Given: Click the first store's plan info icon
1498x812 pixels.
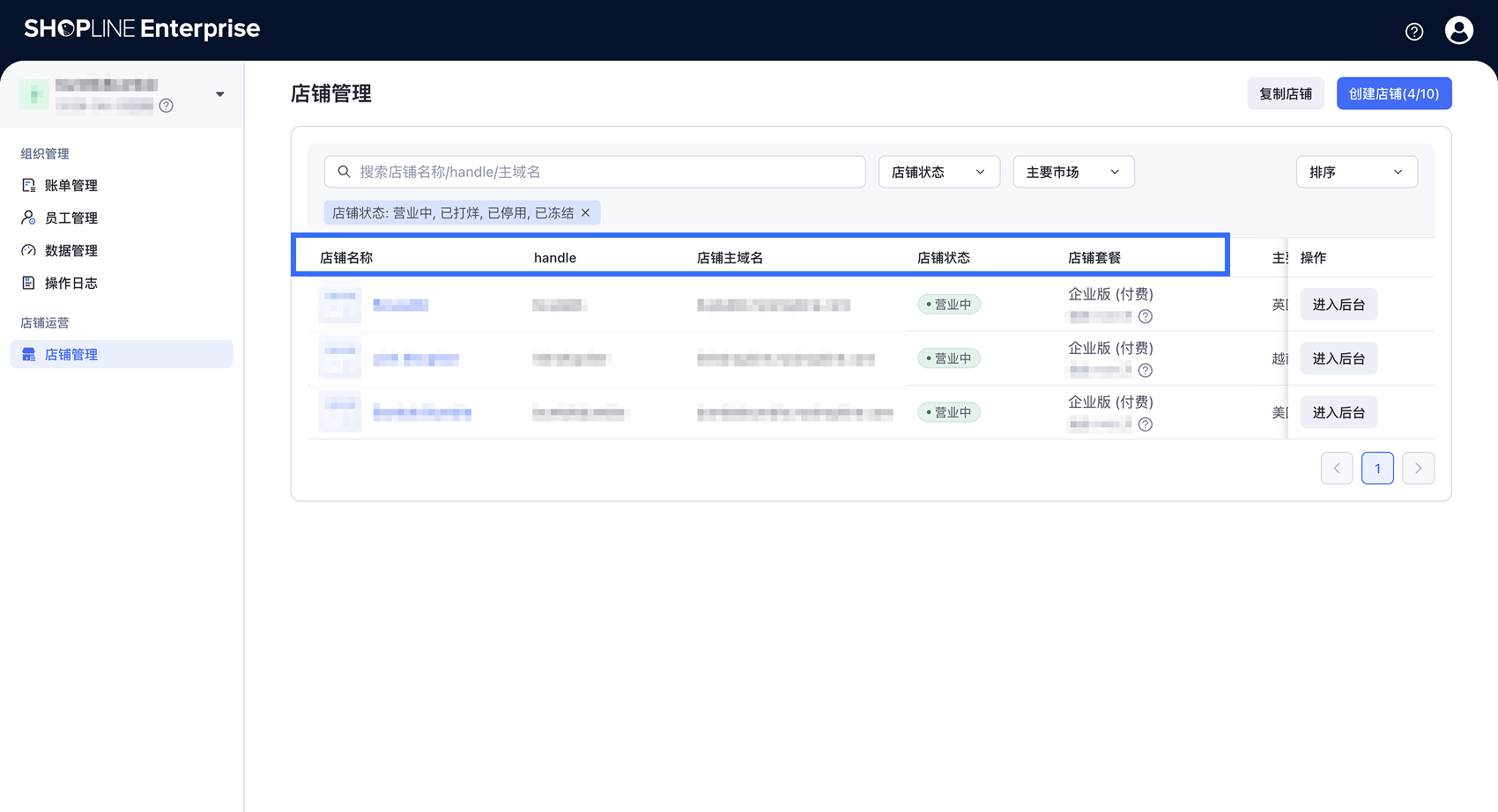Looking at the screenshot, I should [x=1145, y=317].
